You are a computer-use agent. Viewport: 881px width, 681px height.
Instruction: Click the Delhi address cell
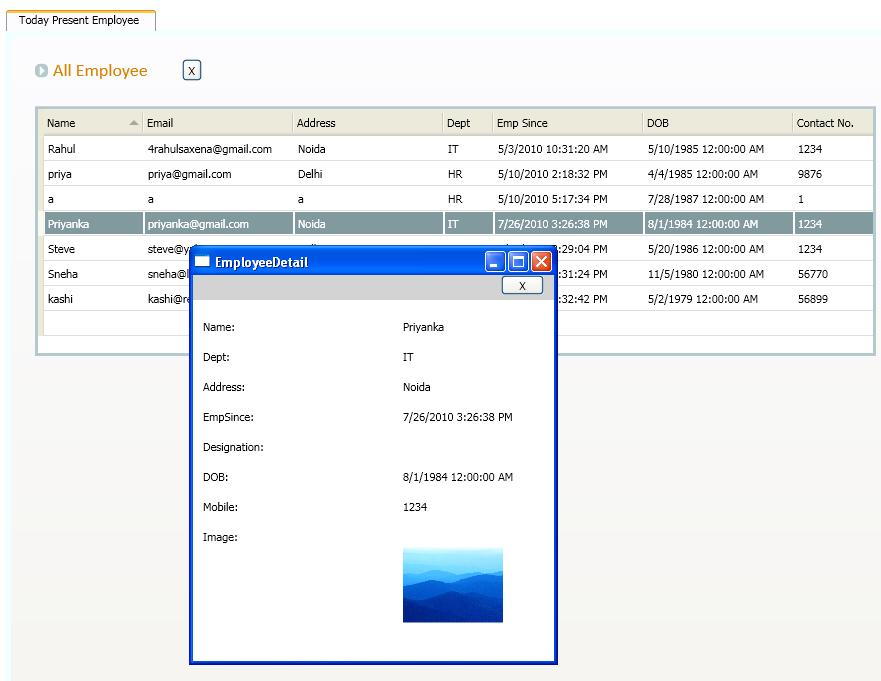[x=368, y=174]
